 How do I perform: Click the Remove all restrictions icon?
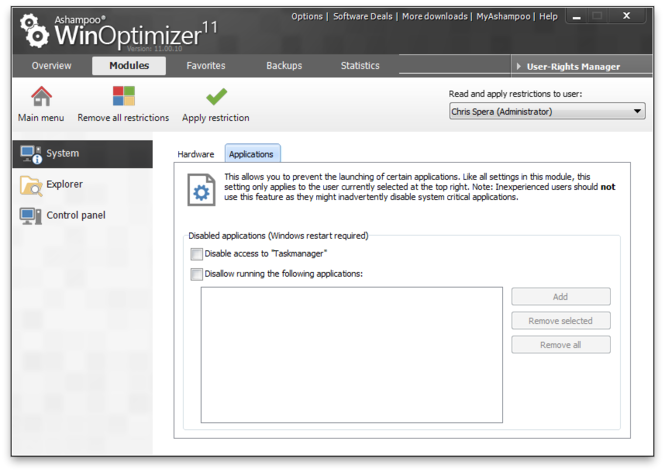pos(123,96)
